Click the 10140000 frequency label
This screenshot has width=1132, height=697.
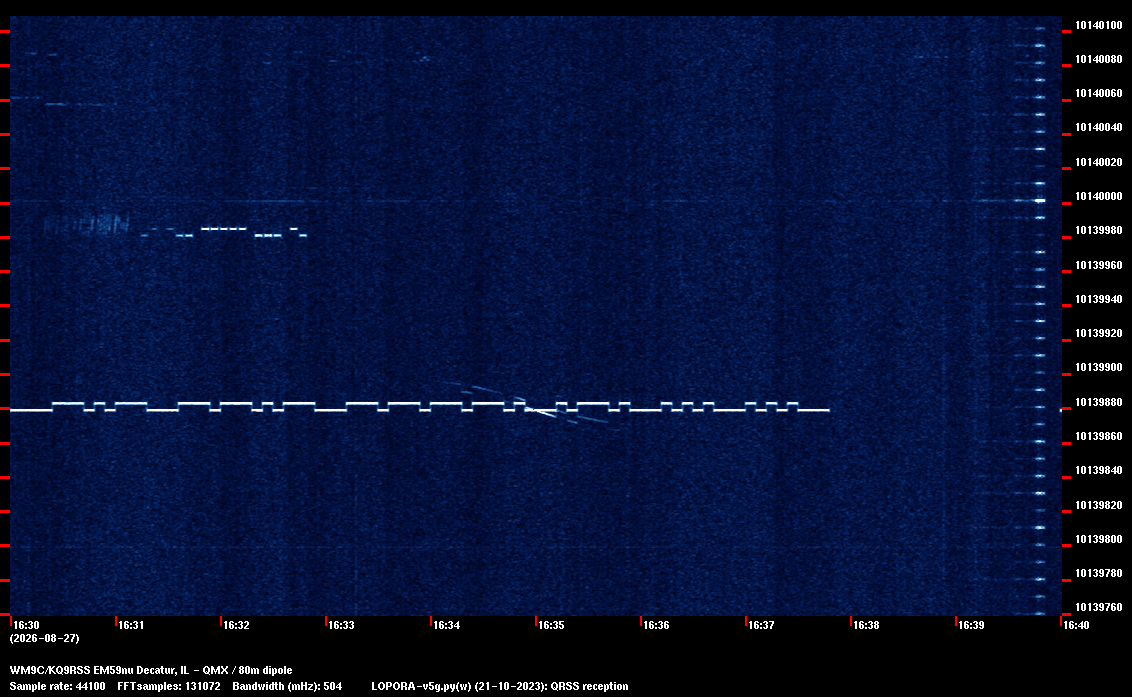pyautogui.click(x=1099, y=196)
